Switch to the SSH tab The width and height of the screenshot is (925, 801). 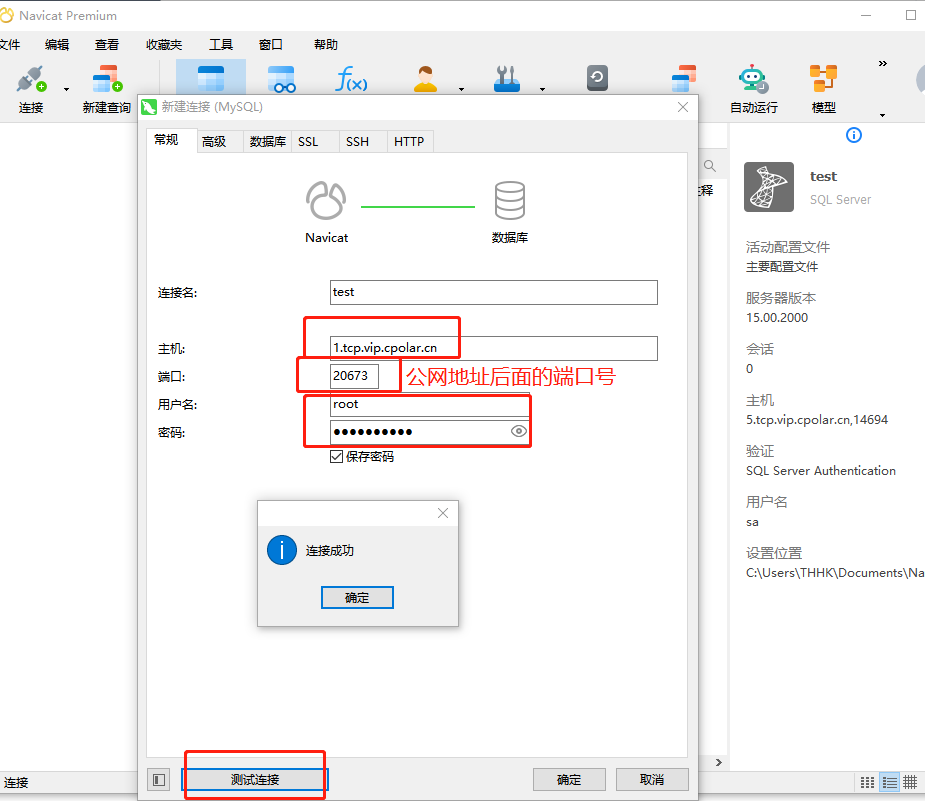coord(357,142)
